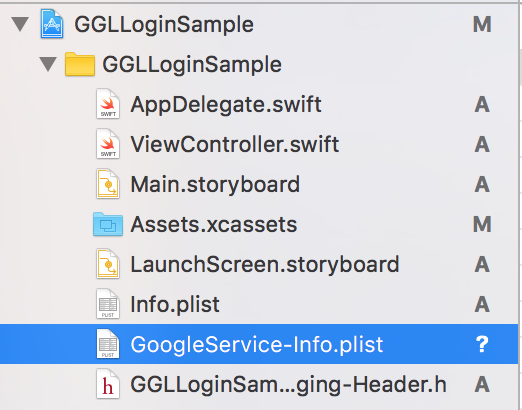Image resolution: width=522 pixels, height=410 pixels.
Task: Click the yellow GGLLoginSample folder icon
Action: coord(80,64)
